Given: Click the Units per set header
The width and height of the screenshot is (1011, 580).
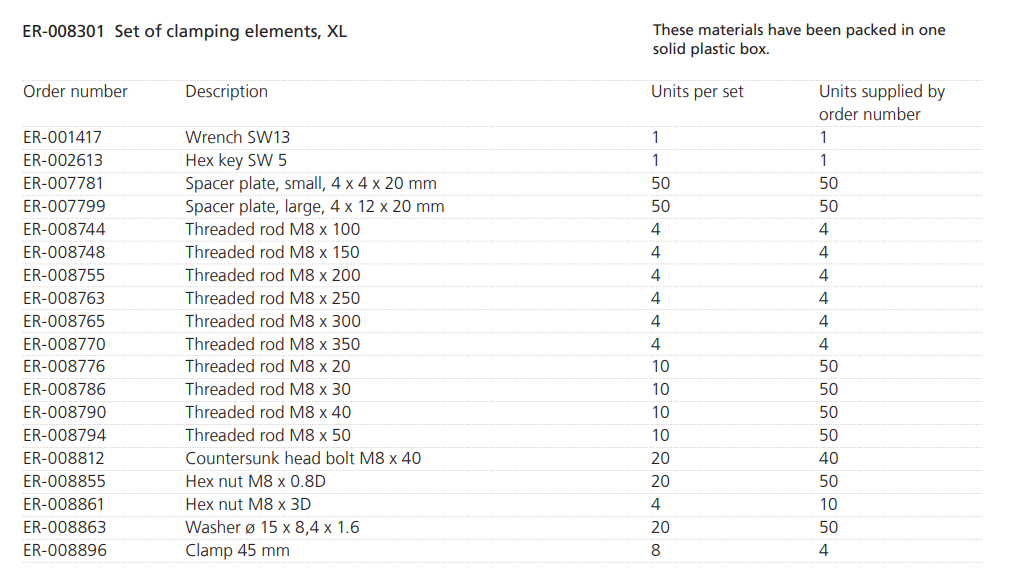Looking at the screenshot, I should click(697, 92).
